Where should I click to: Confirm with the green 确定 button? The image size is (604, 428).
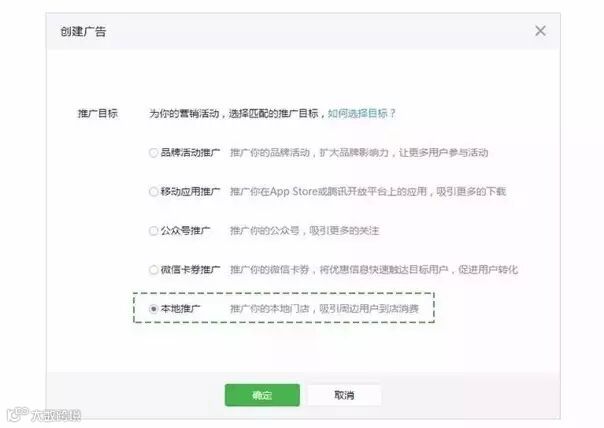coord(262,395)
